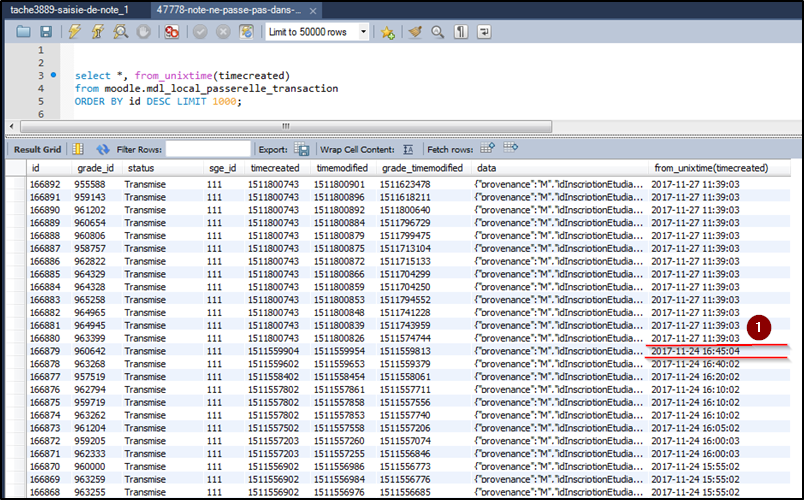This screenshot has height=500, width=804.
Task: Toggle display of invisible characters
Action: (x=460, y=32)
